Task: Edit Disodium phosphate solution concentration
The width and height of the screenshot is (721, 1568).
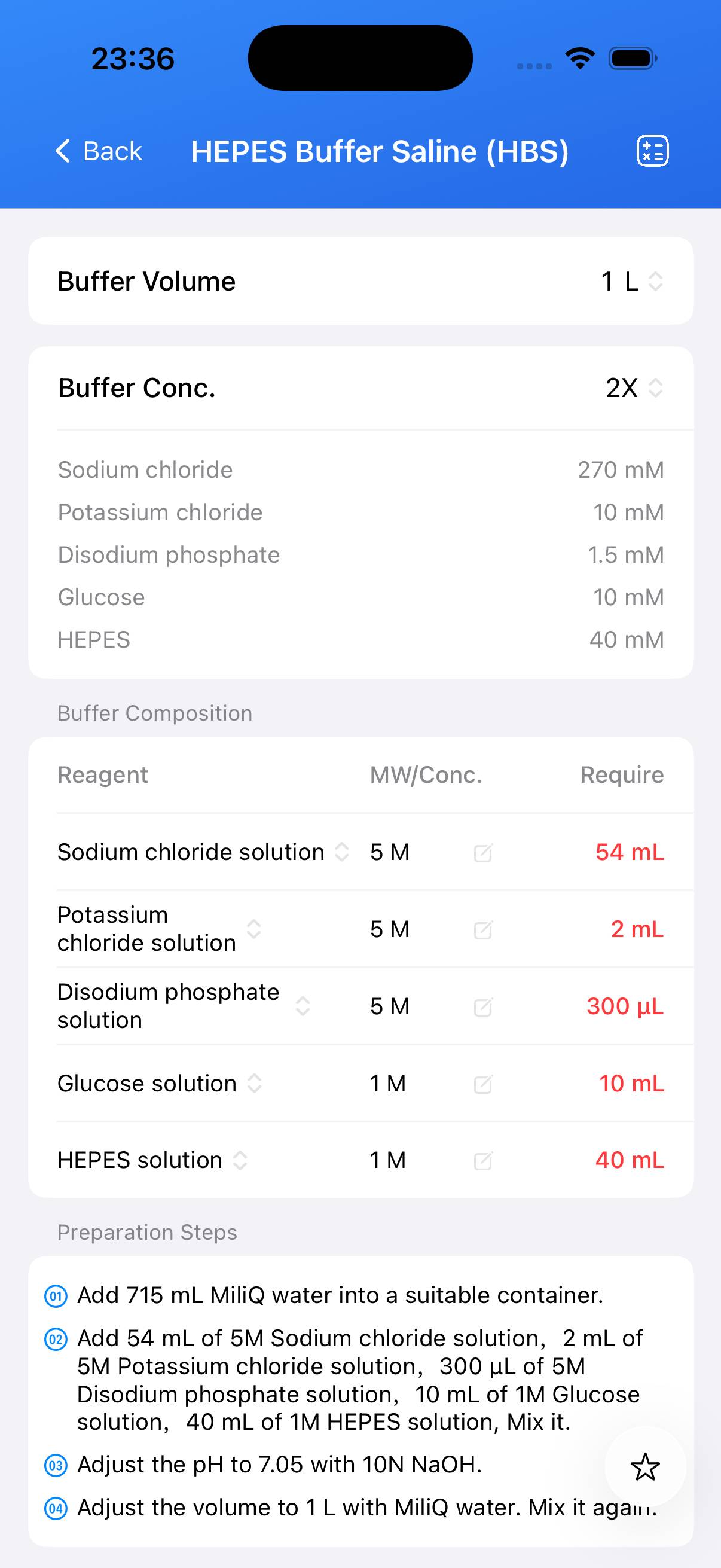Action: click(482, 1008)
